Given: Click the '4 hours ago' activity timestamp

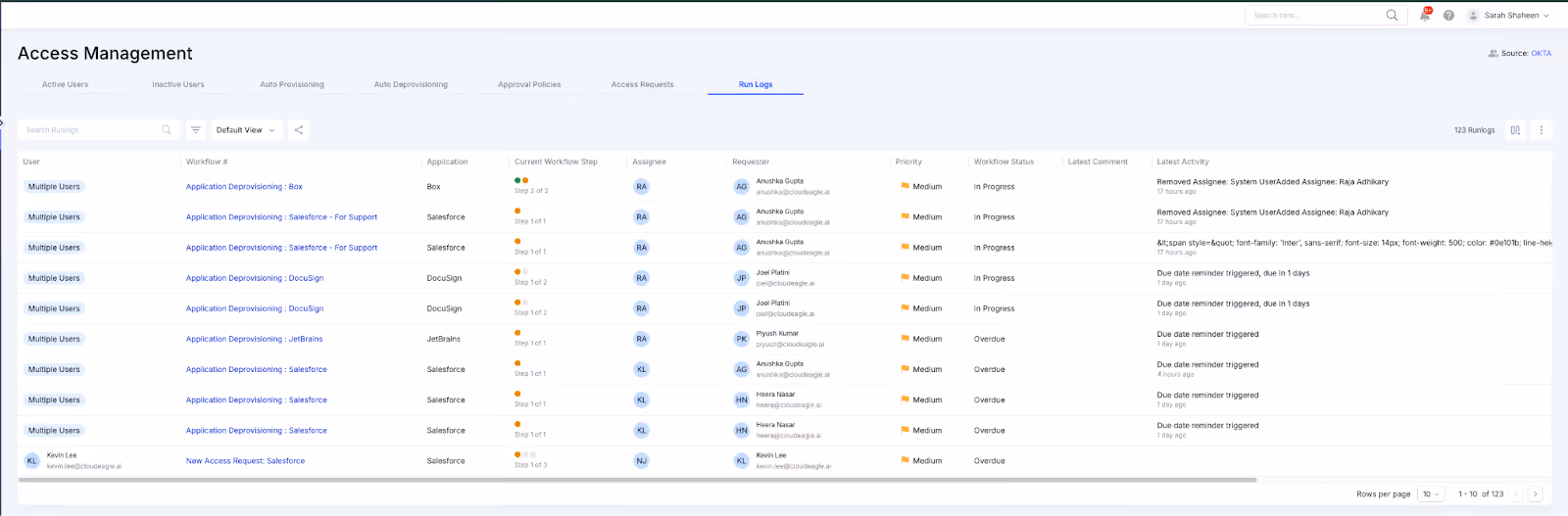Looking at the screenshot, I should pyautogui.click(x=1175, y=375).
